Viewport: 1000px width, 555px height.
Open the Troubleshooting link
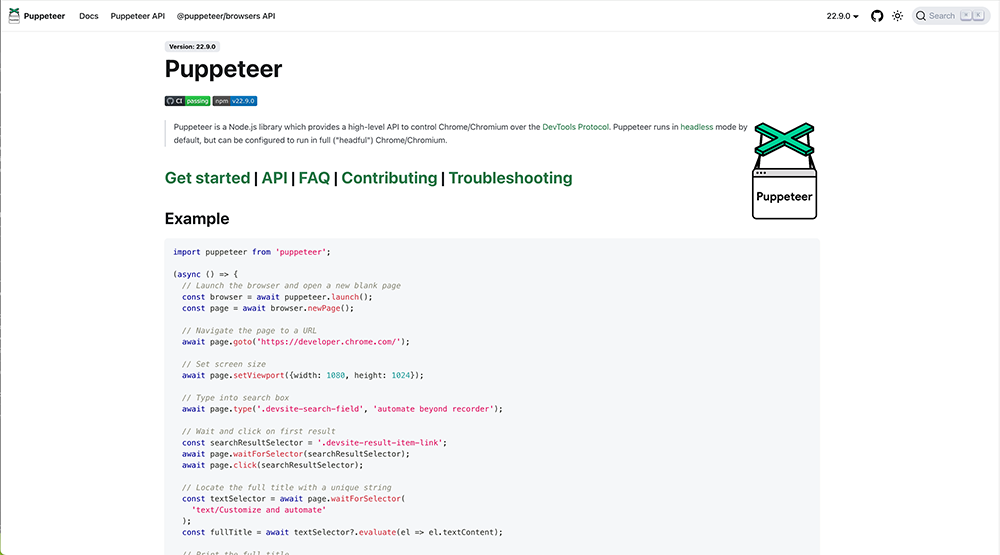pos(510,178)
